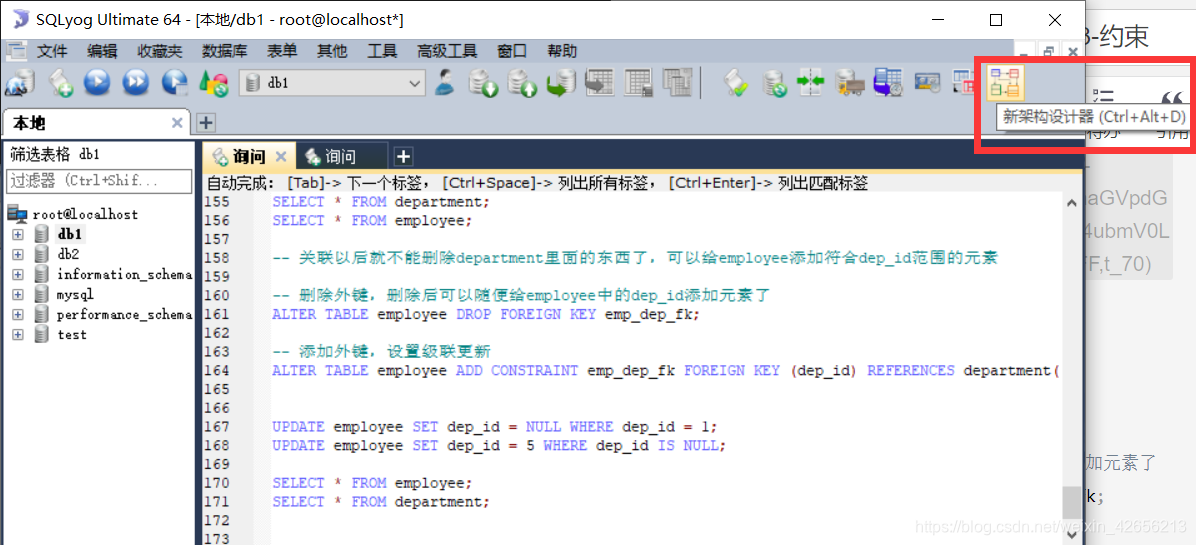Restore the inner MDI window

pyautogui.click(x=1049, y=51)
